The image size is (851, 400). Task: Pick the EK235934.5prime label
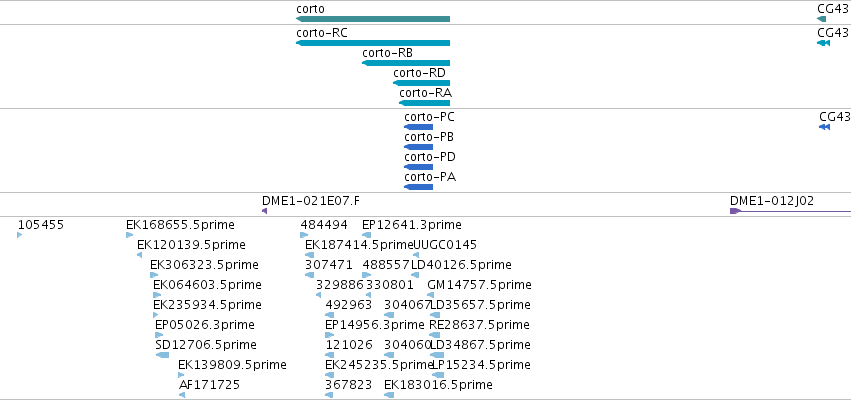207,304
